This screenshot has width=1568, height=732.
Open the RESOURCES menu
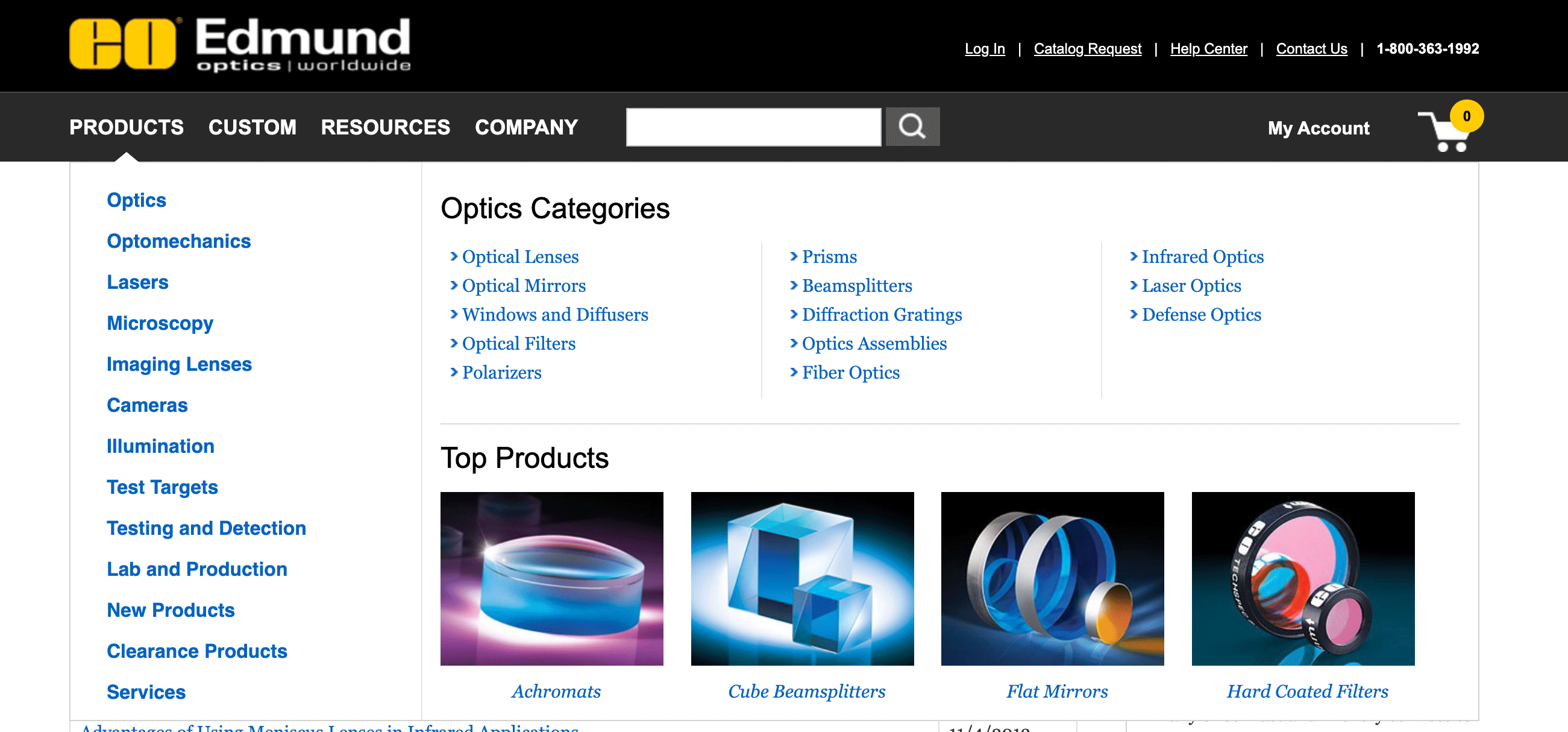click(x=385, y=127)
